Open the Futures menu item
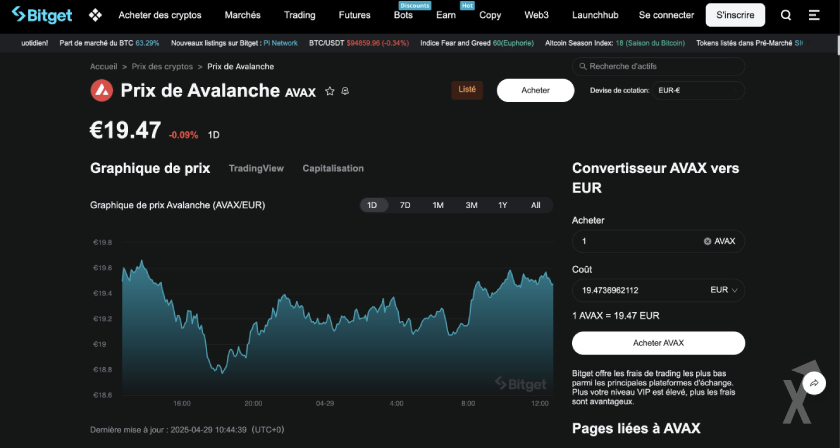The height and width of the screenshot is (448, 840). (354, 15)
